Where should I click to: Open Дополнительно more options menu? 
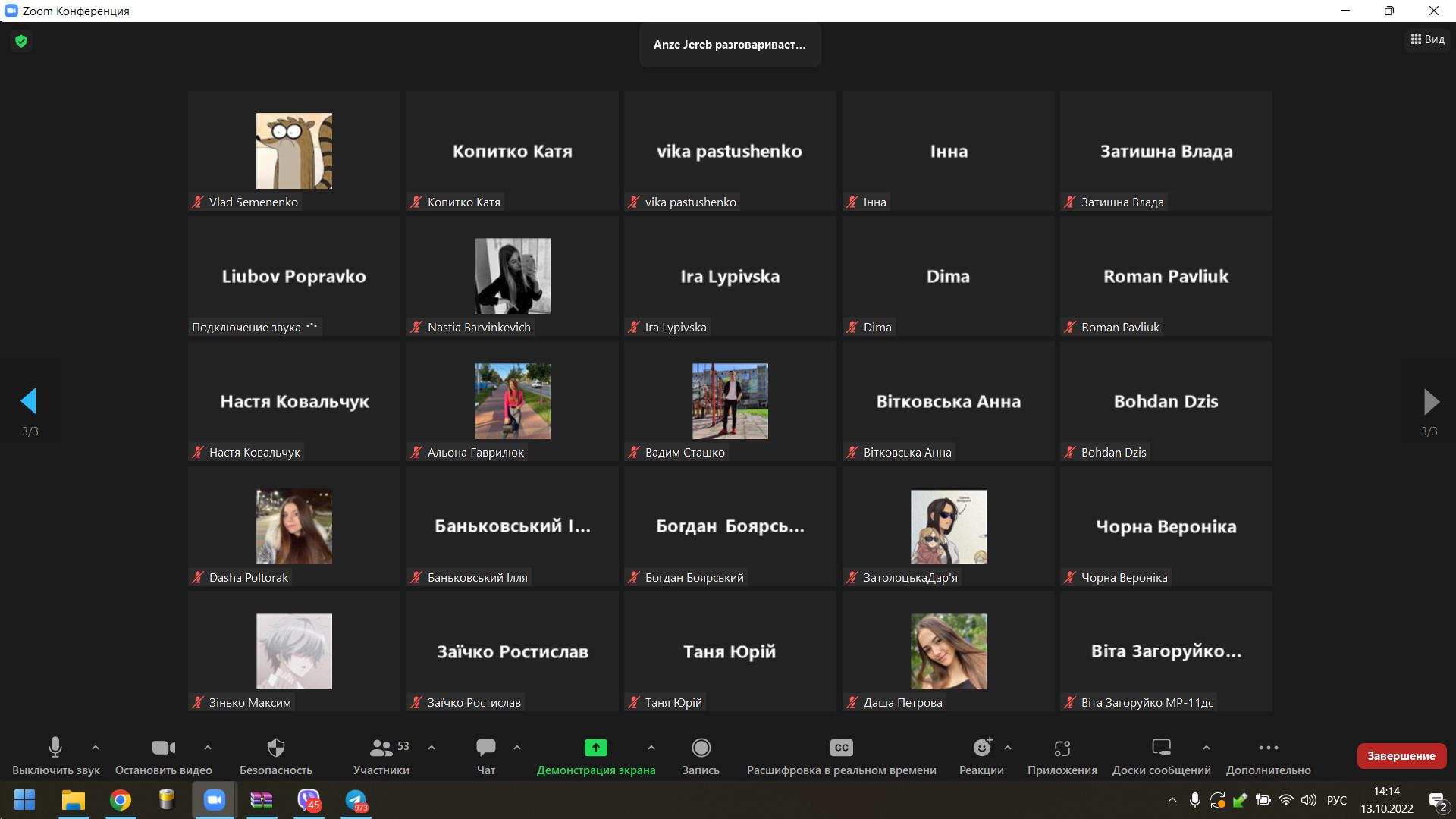(1268, 748)
